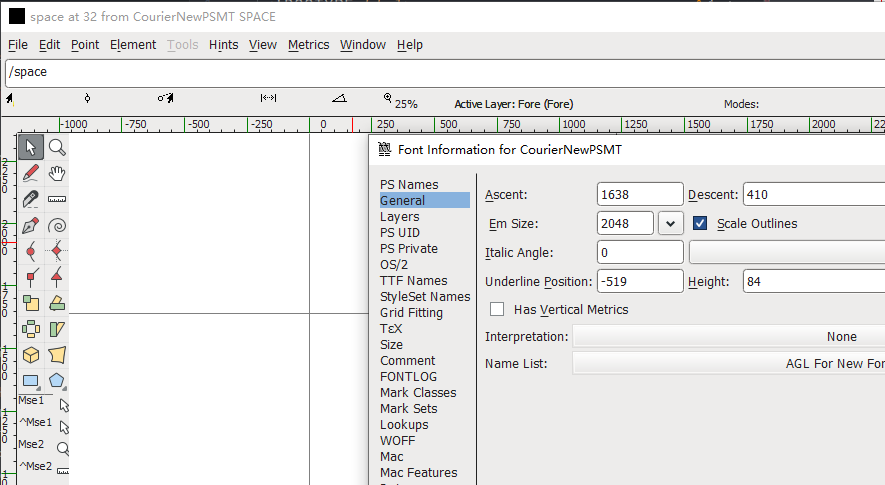Open the Name List dropdown

coord(729,364)
